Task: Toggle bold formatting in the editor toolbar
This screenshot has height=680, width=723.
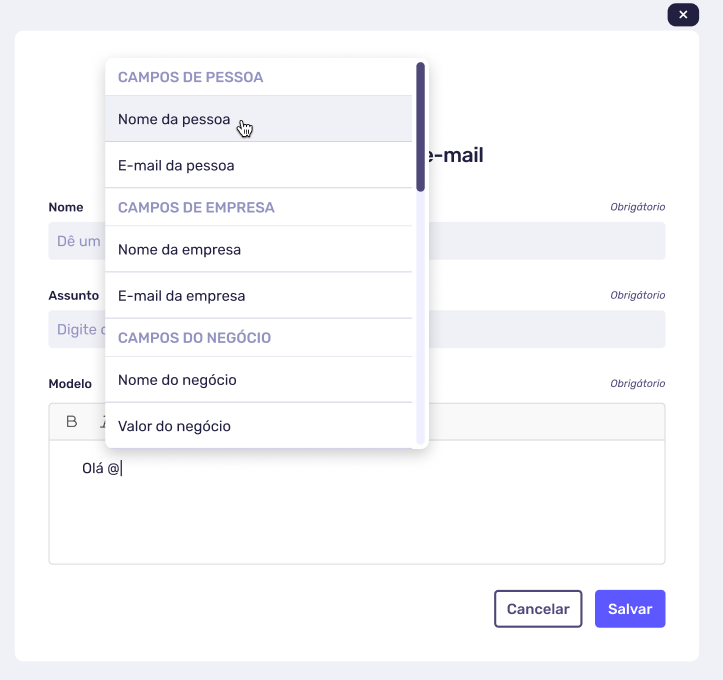Action: 71,421
